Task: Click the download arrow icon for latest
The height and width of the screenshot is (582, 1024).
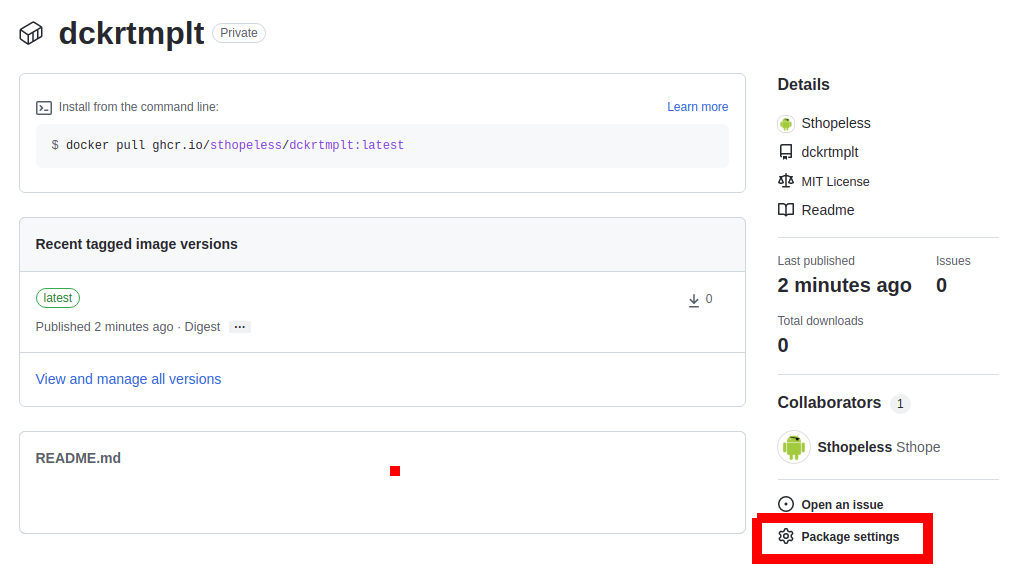Action: tap(694, 300)
